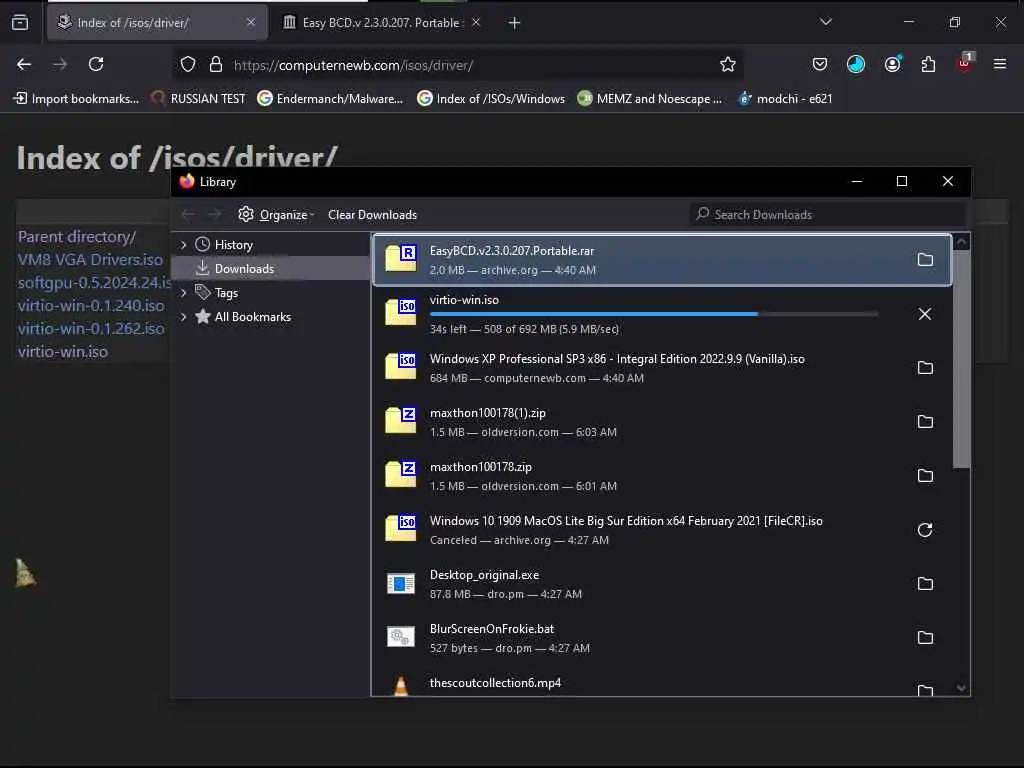Click the downloads list vertical scrollbar thumb
Viewport: 1024px width, 768px height.
[961, 360]
